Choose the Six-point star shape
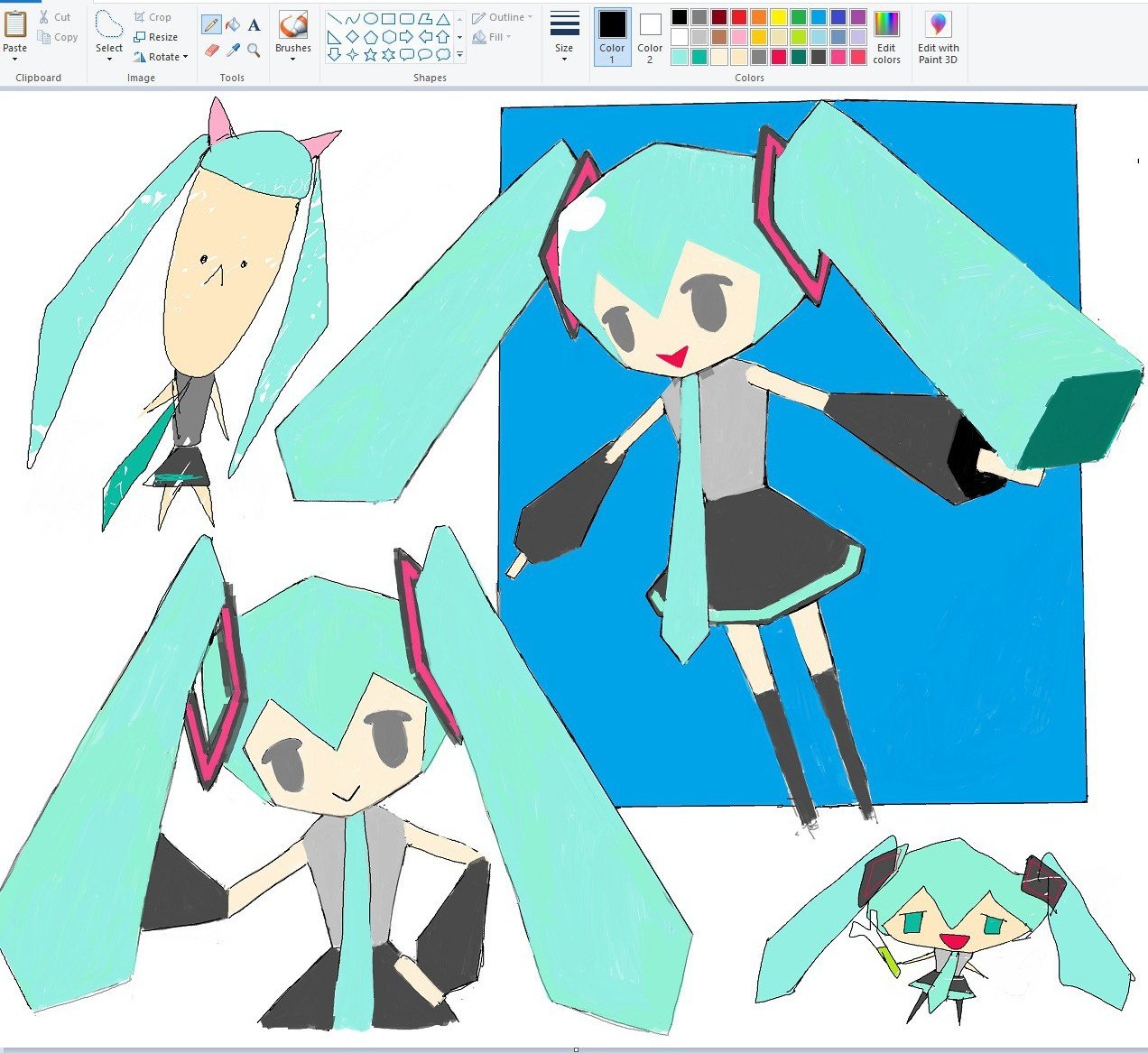Viewport: 1148px width, 1053px height. tap(388, 54)
